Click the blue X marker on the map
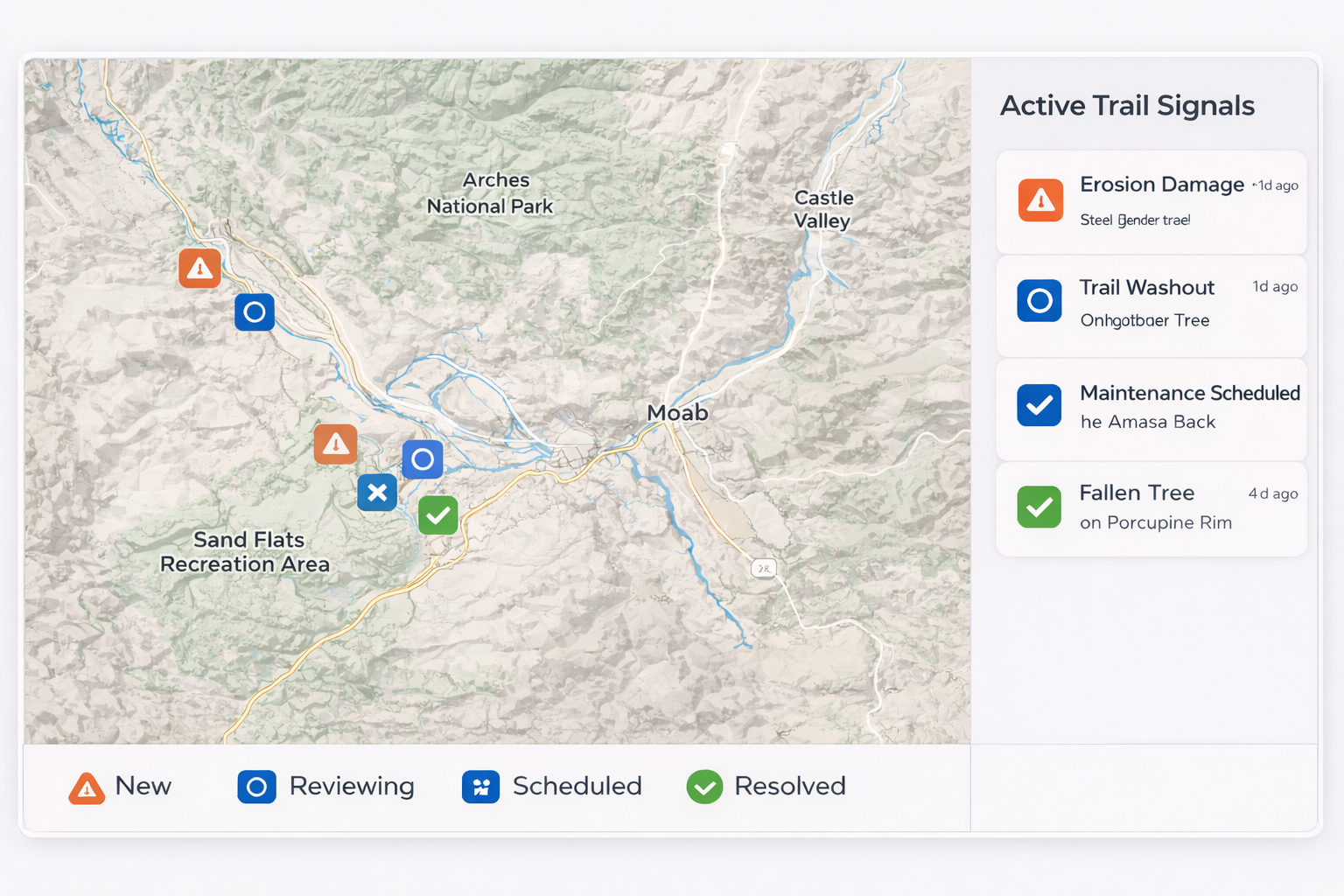1344x896 pixels. click(377, 493)
